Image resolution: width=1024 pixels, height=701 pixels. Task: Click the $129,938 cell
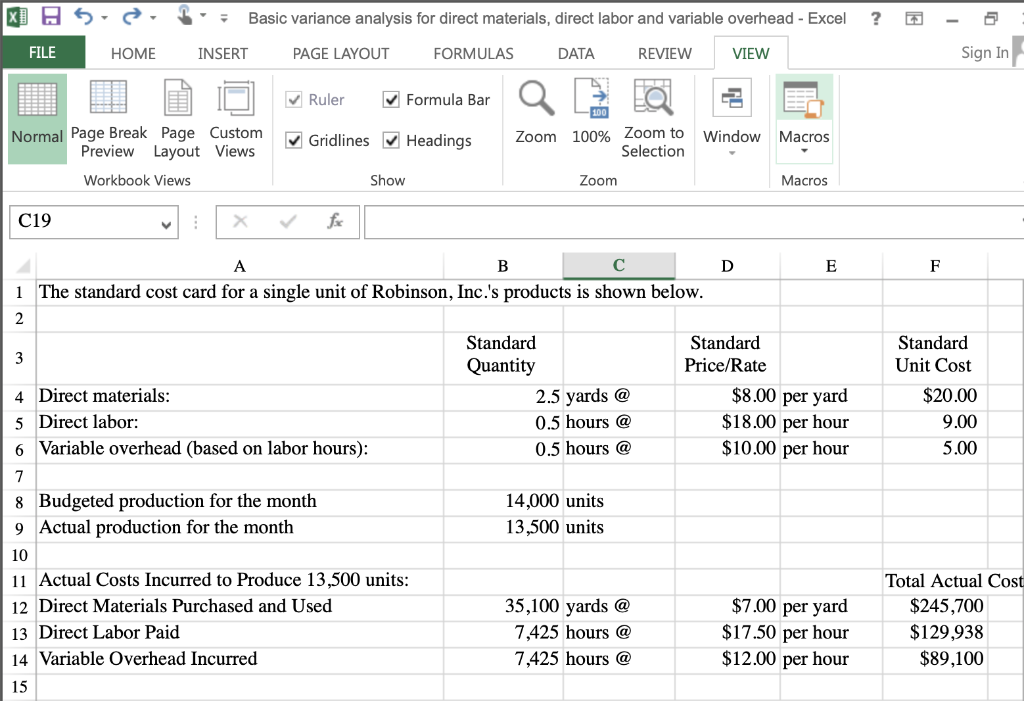pyautogui.click(x=935, y=634)
